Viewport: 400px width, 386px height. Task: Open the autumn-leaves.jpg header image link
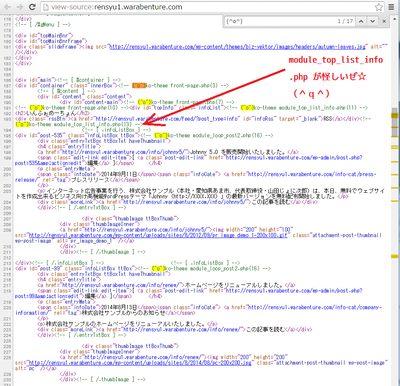237,47
